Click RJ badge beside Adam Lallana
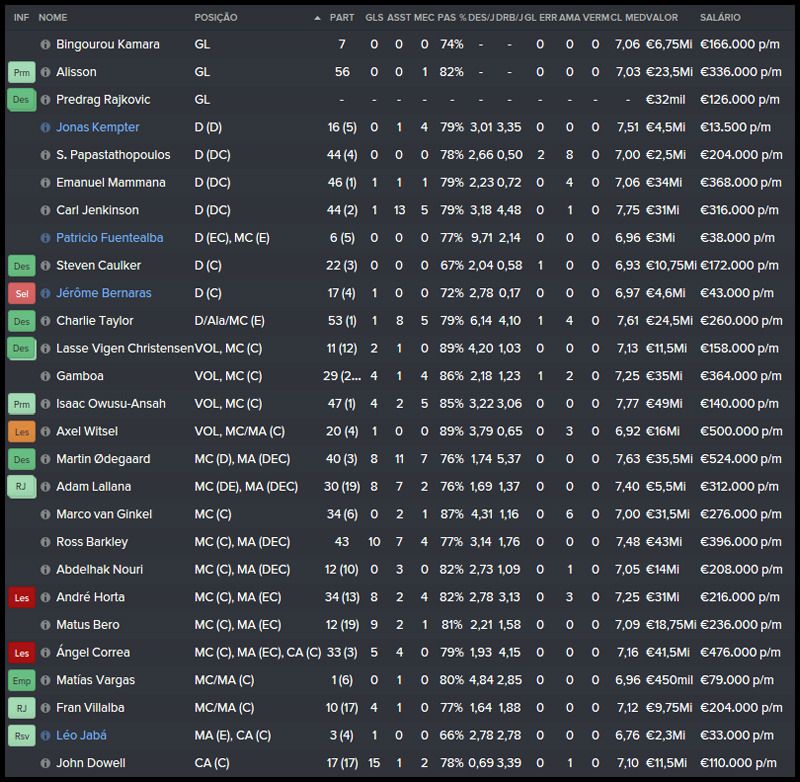Image resolution: width=800 pixels, height=782 pixels. (21, 487)
